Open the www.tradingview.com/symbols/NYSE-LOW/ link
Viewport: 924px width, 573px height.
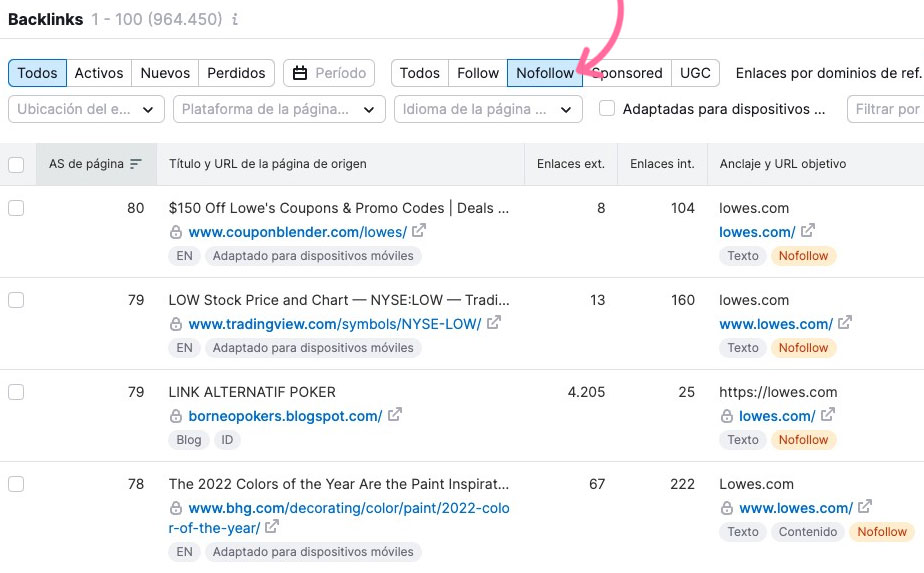click(x=334, y=324)
